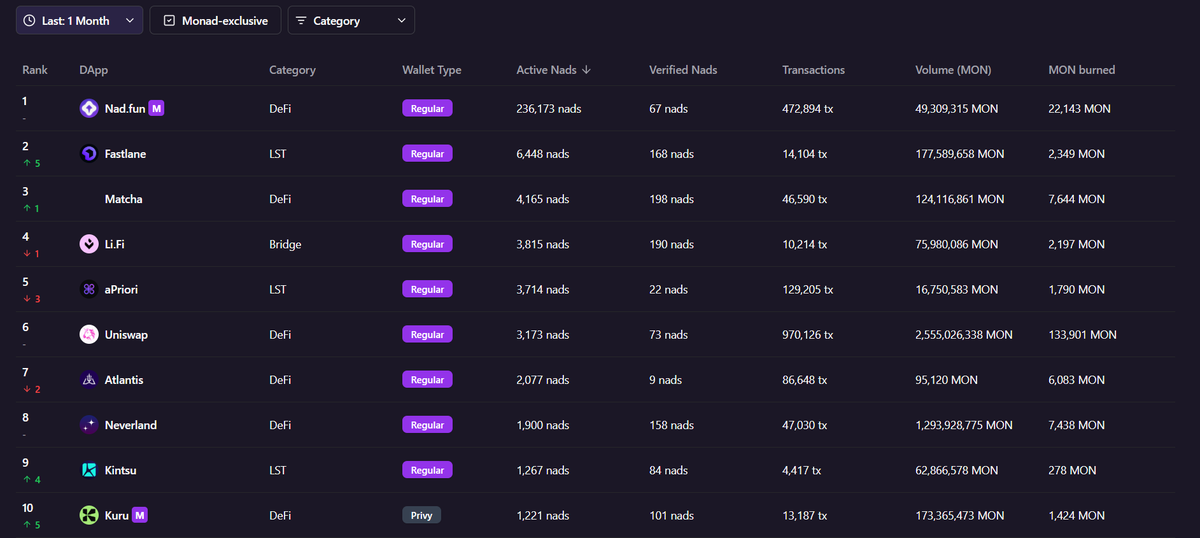Open the aPriori dapp name

[x=121, y=289]
